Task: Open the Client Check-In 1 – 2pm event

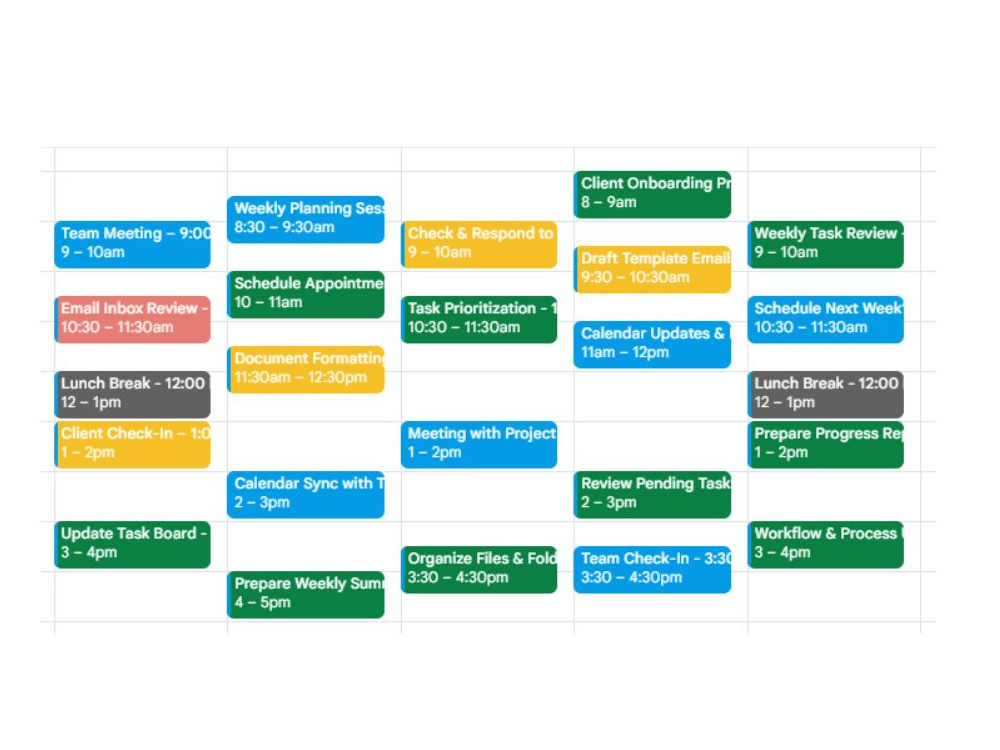Action: [132, 445]
